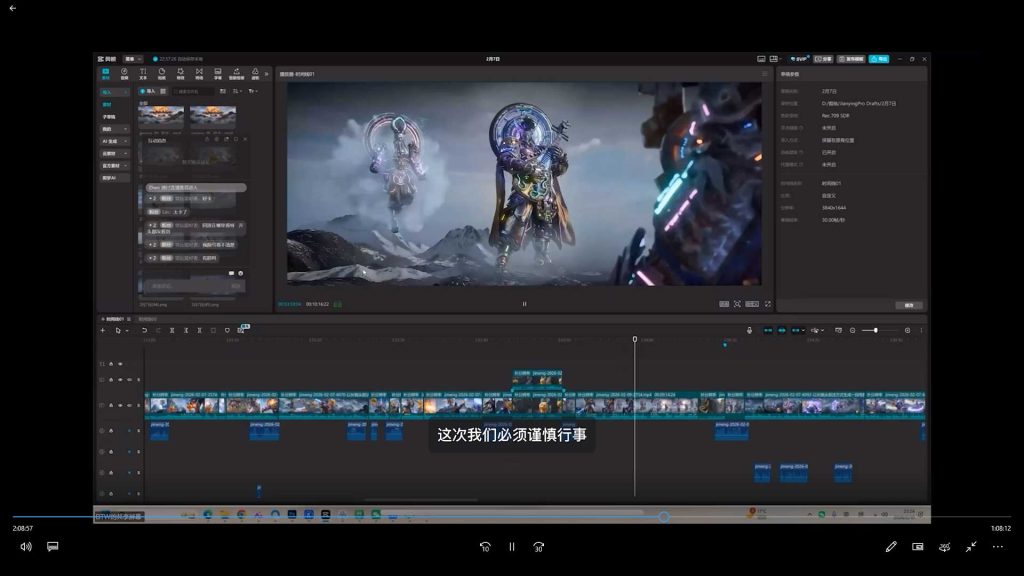Viewport: 1024px width, 576px height.
Task: Undo the last edit in timeline toolbar
Action: tap(144, 330)
